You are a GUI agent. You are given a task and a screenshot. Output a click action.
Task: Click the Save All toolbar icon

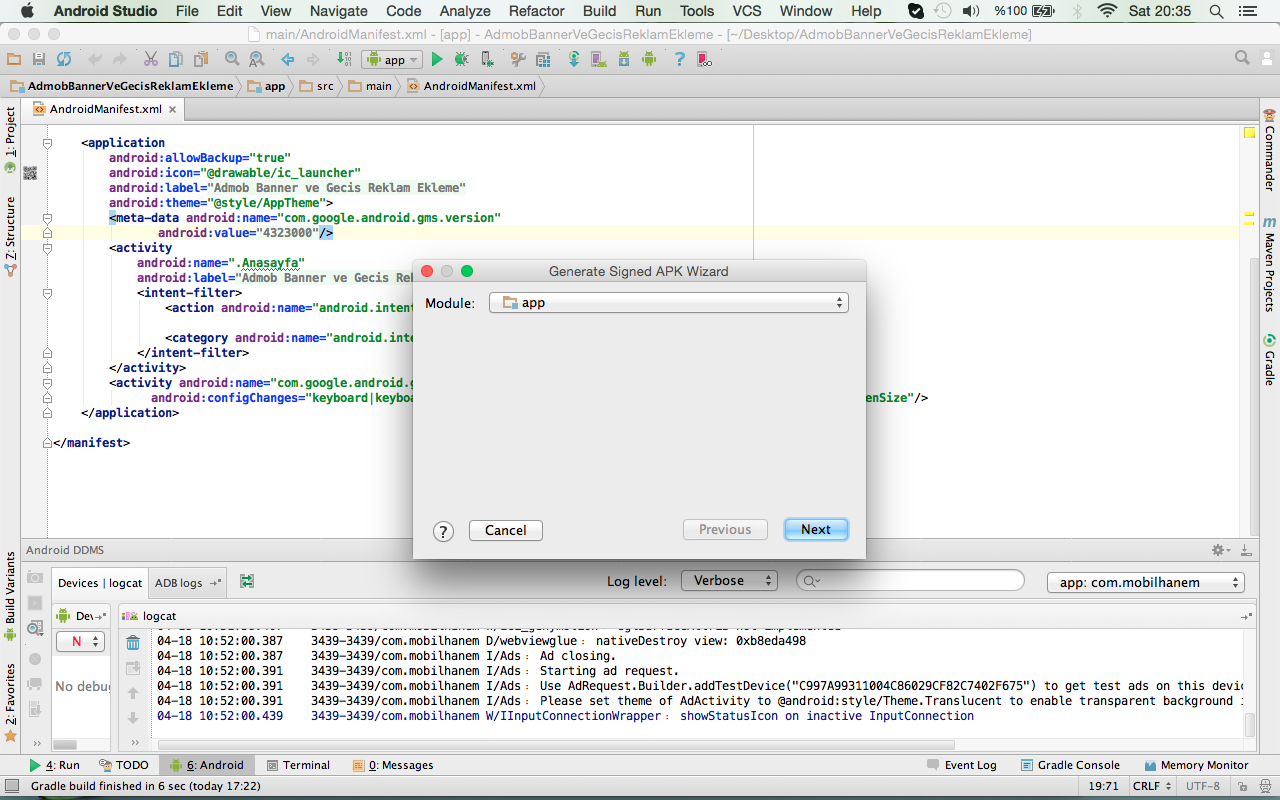(x=38, y=60)
